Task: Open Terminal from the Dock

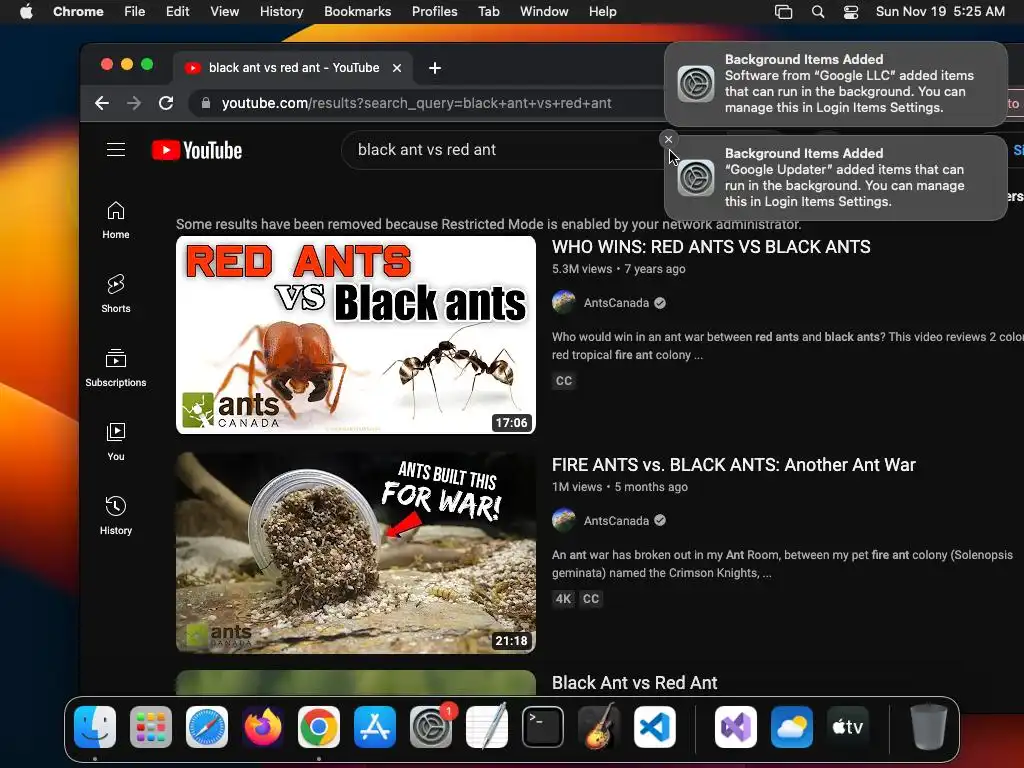Action: 543,727
